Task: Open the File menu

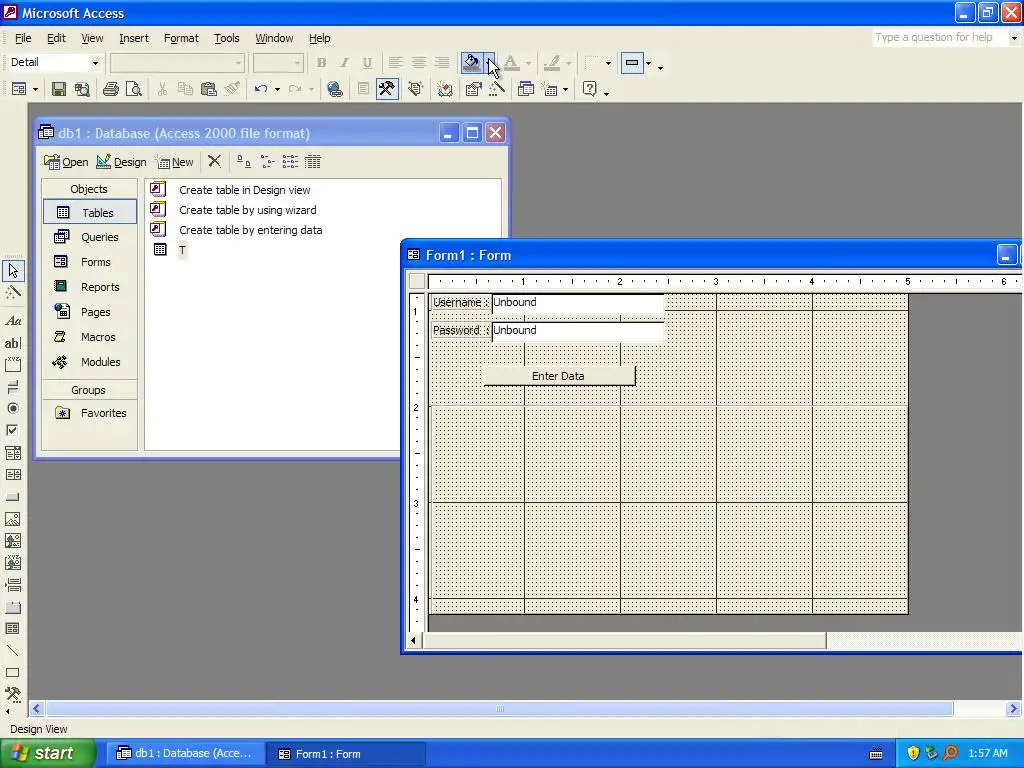Action: (23, 38)
